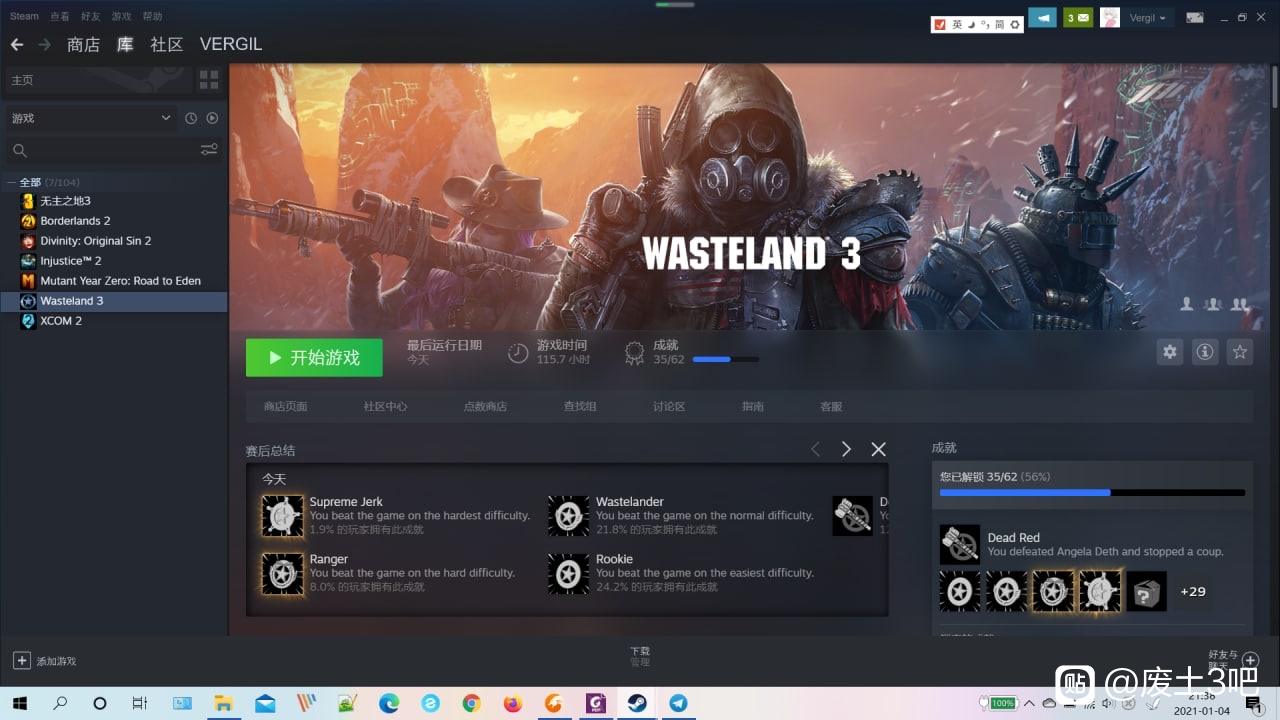This screenshot has height=720, width=1280.
Task: Click the 您已解锁 35/62 progress bar
Action: click(1092, 492)
